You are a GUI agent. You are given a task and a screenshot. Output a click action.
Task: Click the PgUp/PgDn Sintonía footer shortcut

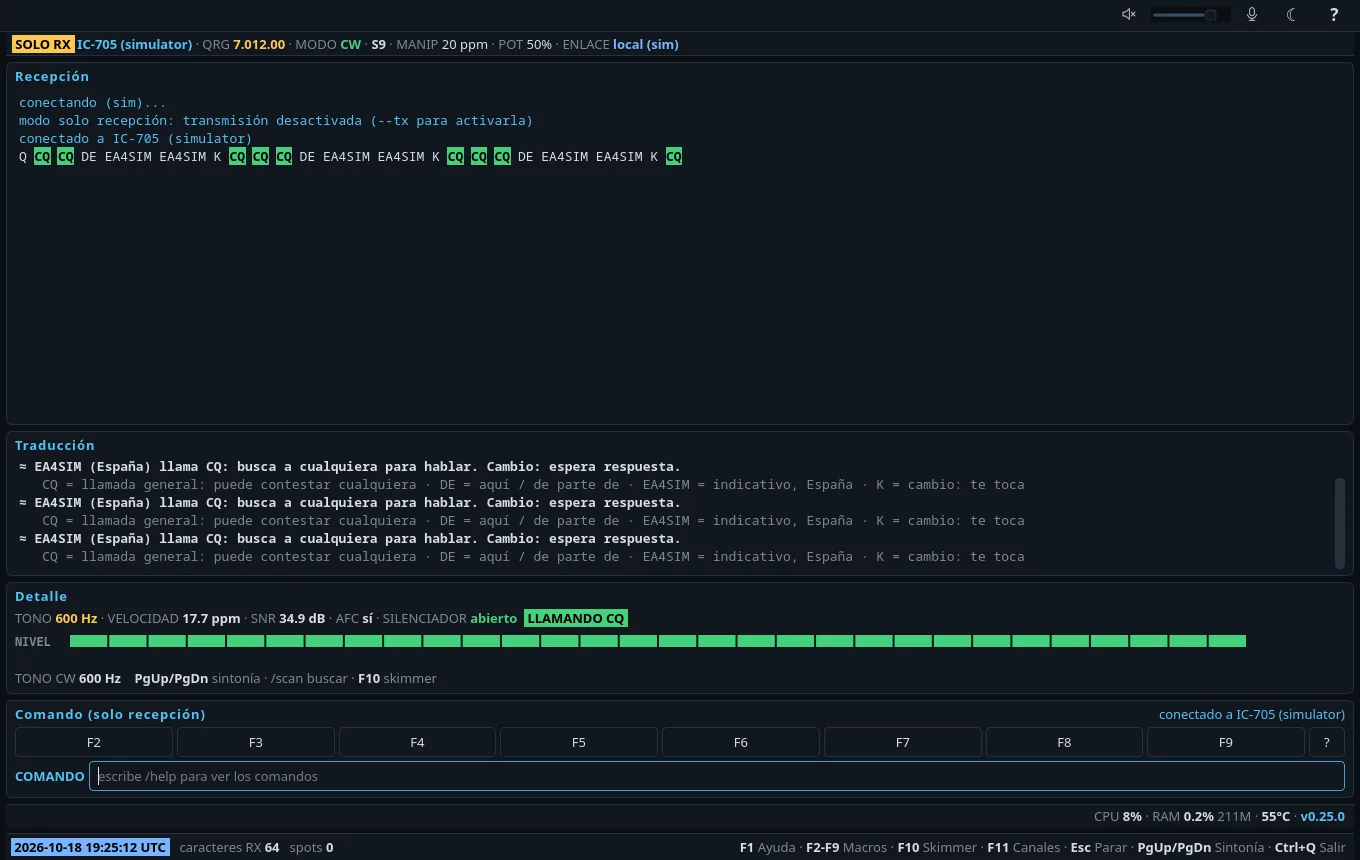tap(1200, 847)
